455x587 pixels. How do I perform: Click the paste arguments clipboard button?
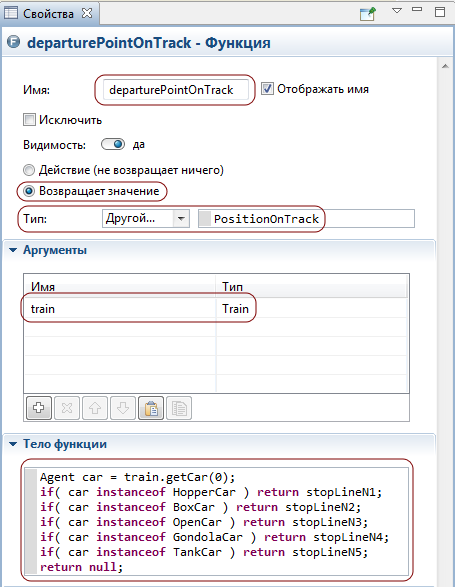151,408
